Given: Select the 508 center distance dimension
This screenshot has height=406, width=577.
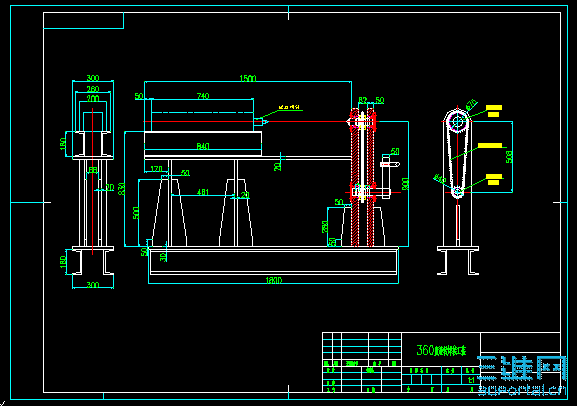Looking at the screenshot, I should tap(509, 157).
